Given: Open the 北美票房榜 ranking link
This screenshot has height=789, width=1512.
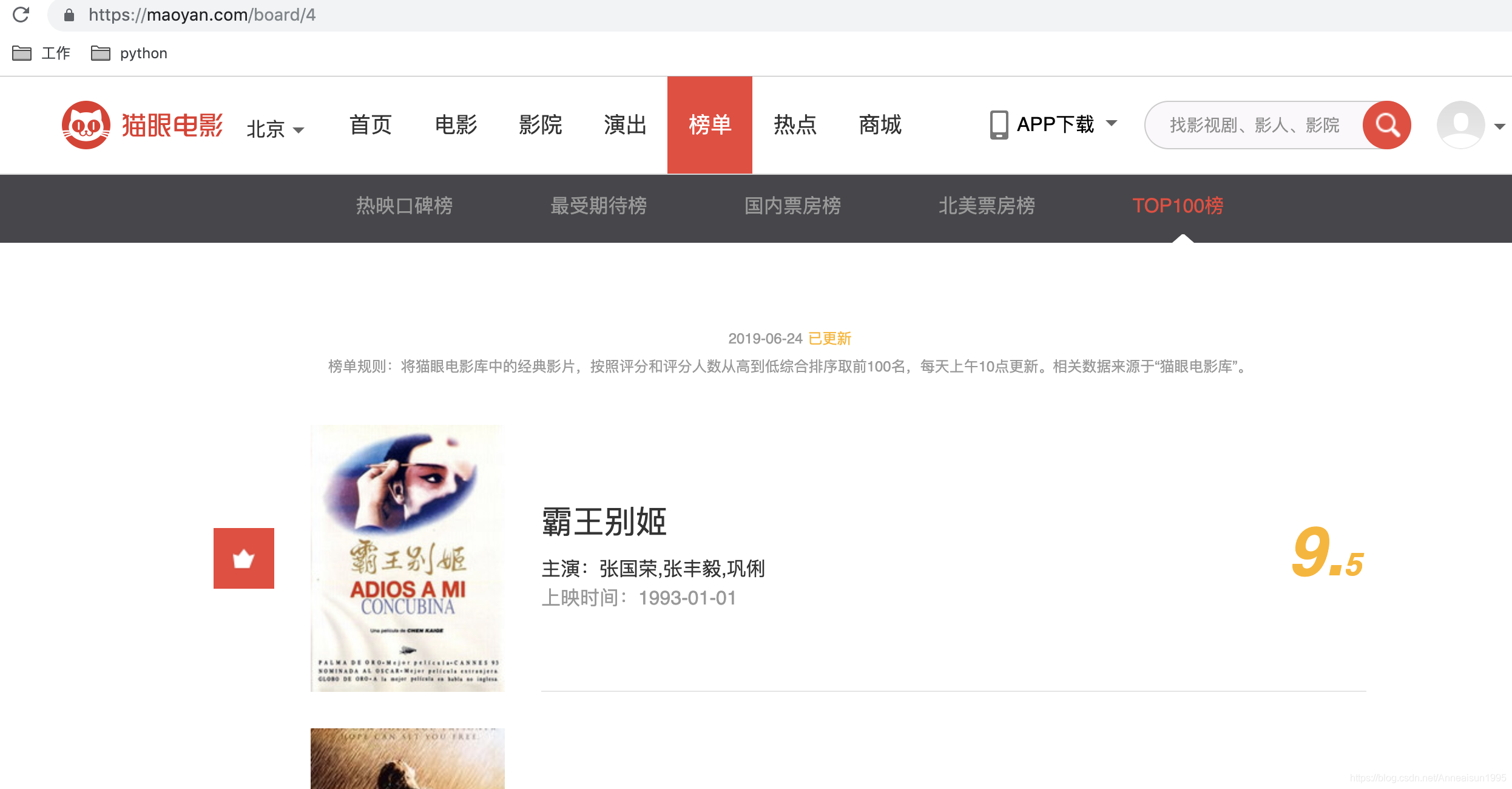Looking at the screenshot, I should click(x=987, y=206).
